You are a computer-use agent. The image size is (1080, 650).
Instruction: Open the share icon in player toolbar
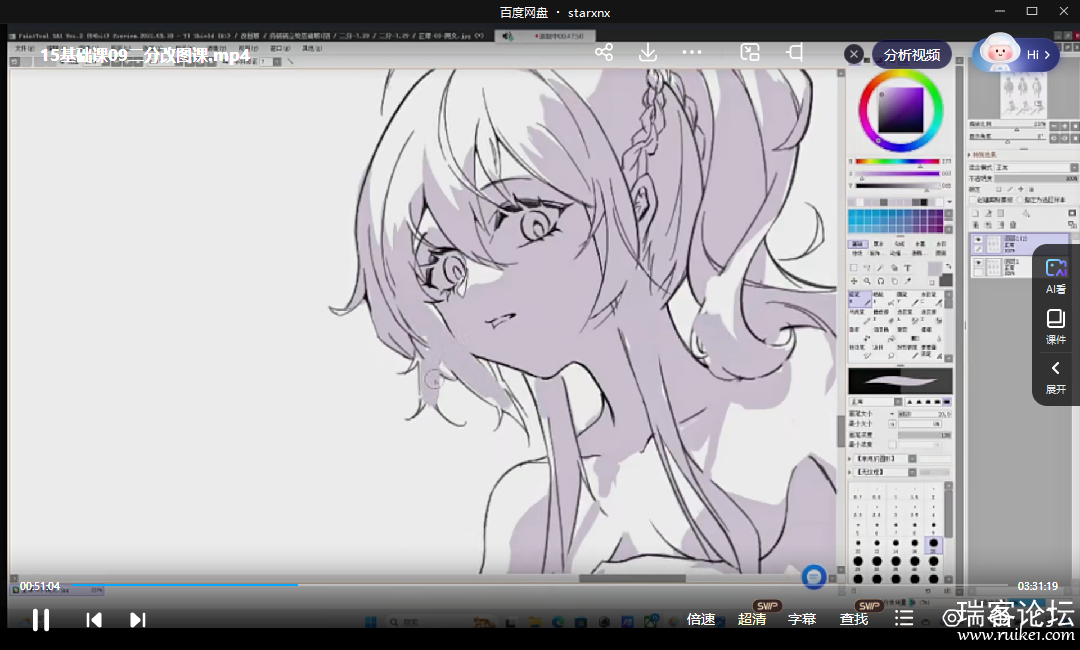point(604,52)
